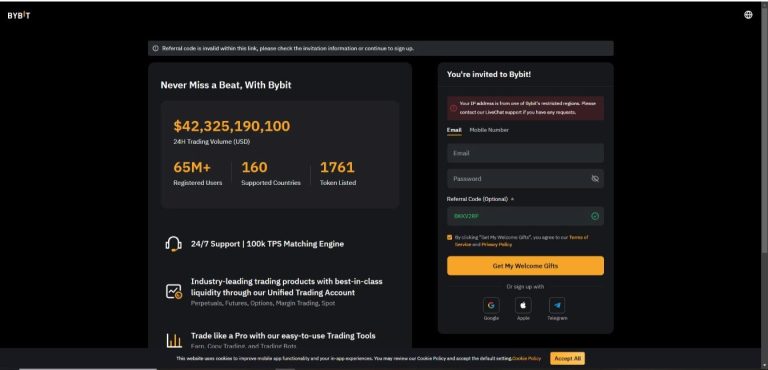The image size is (768, 370).
Task: Collapse the Referral Code (Optional) section
Action: 512,199
